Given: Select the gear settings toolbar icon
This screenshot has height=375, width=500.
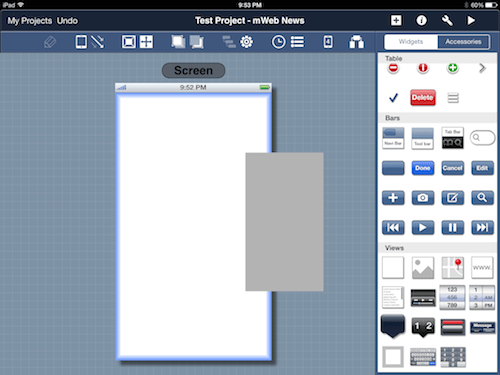Looking at the screenshot, I should (x=247, y=42).
